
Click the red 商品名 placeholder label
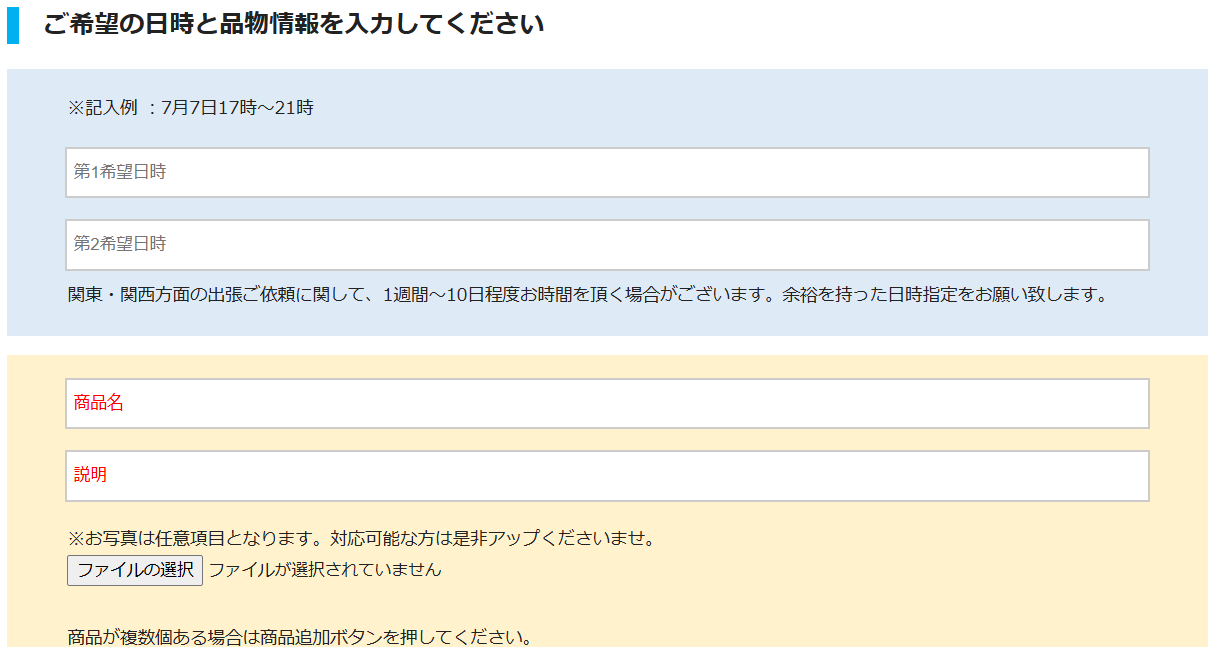tap(98, 403)
